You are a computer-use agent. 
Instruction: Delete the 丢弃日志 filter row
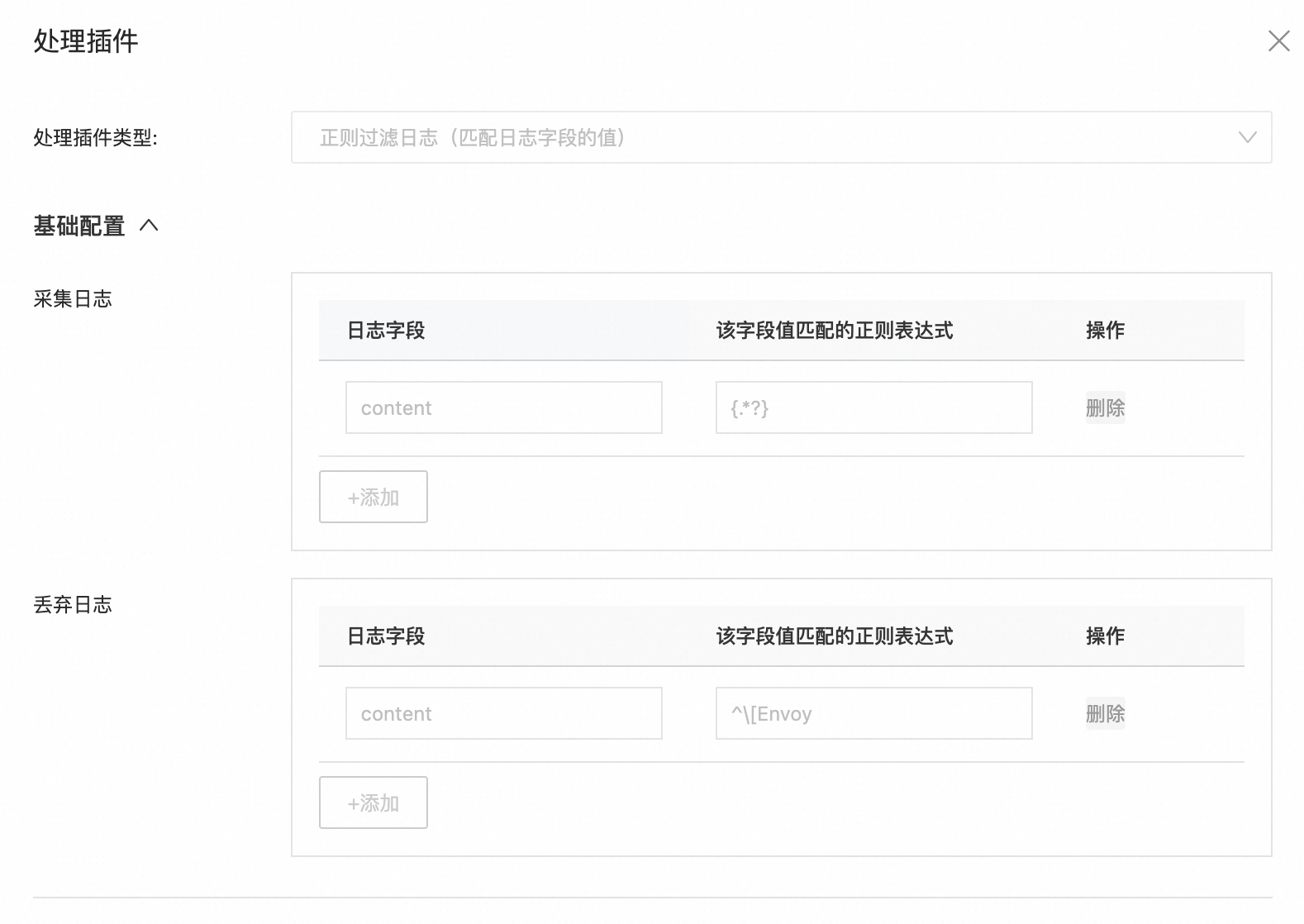[x=1105, y=713]
